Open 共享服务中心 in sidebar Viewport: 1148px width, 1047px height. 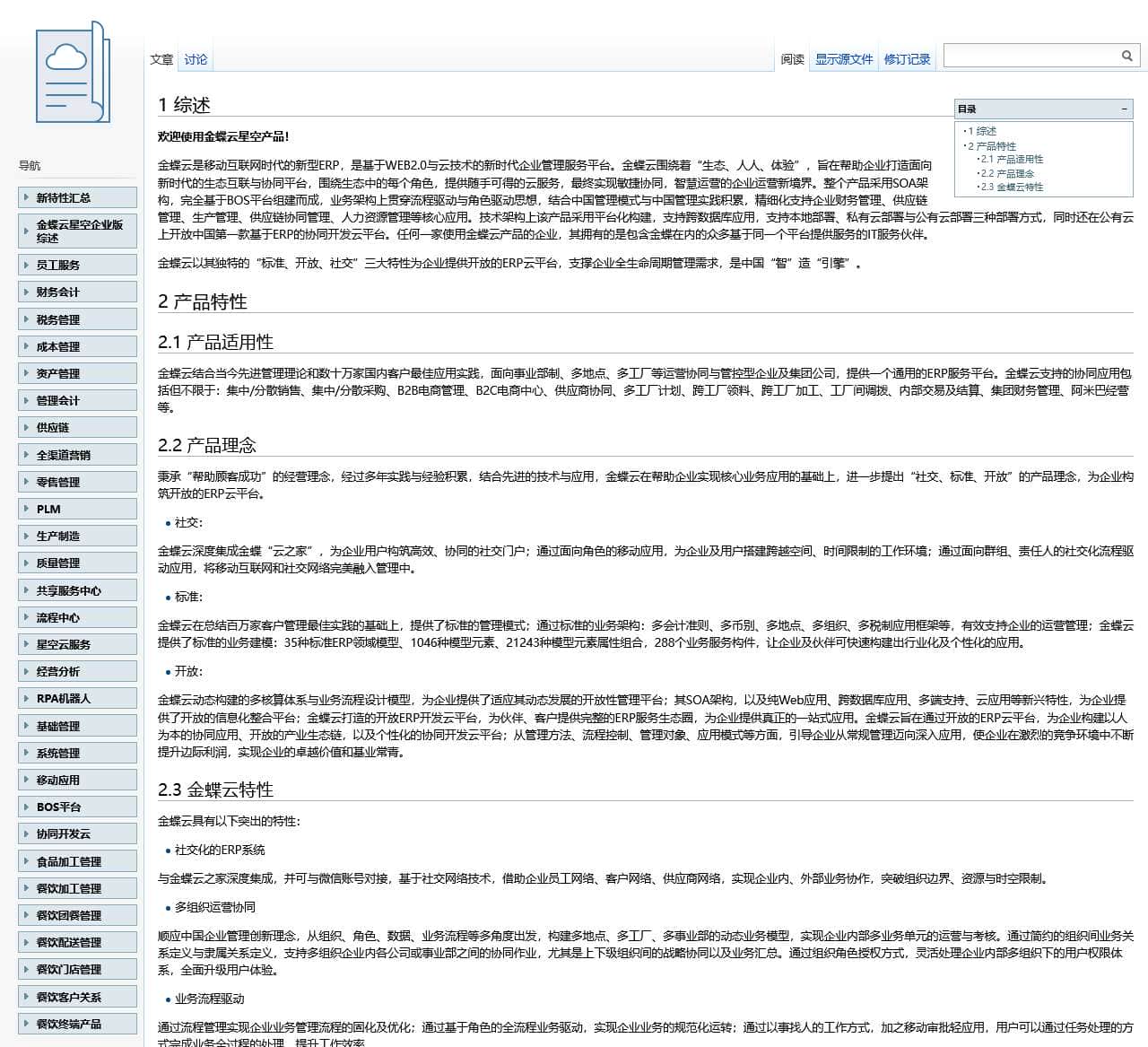[77, 590]
